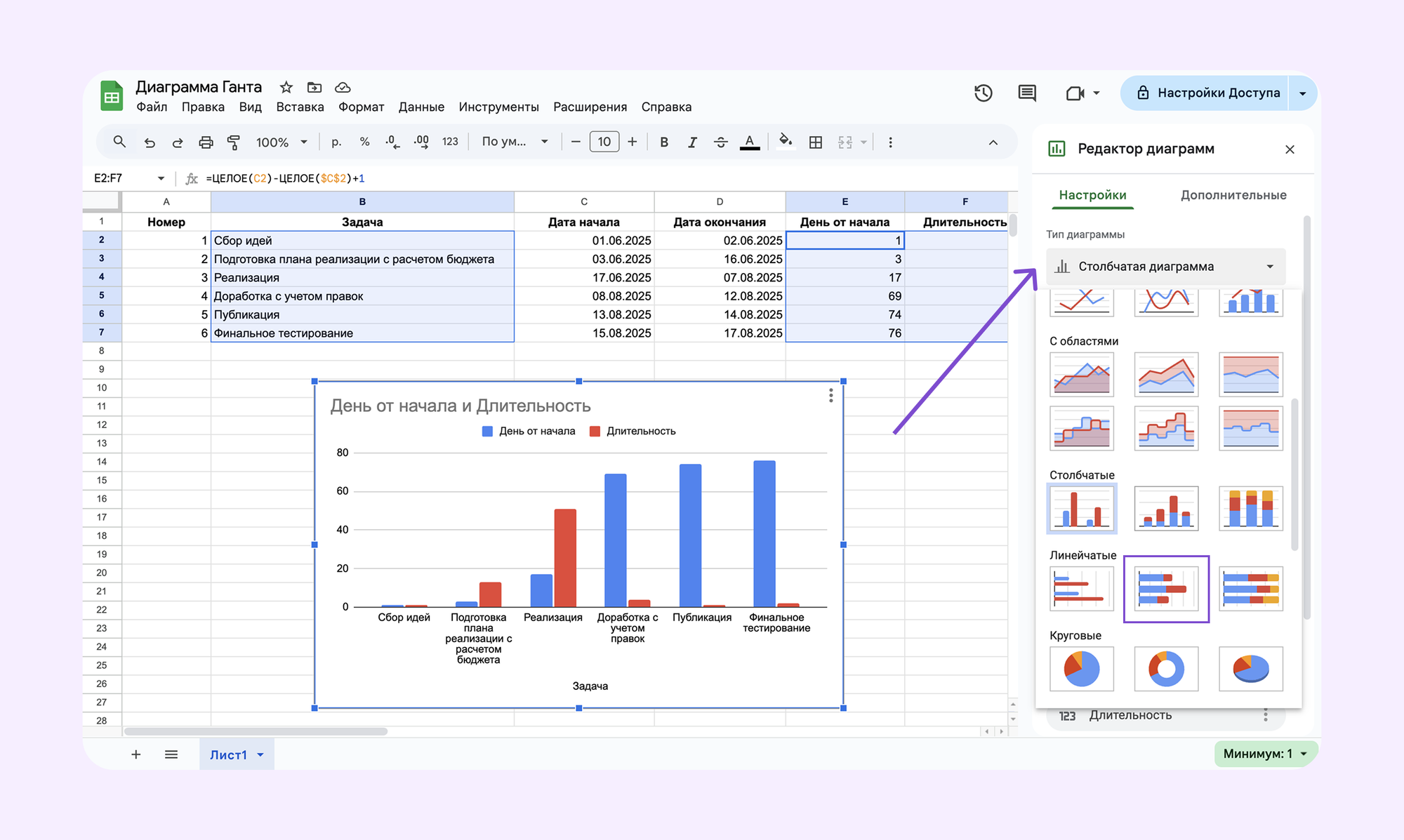Redo the last action
Image resolution: width=1404 pixels, height=840 pixels.
[x=178, y=142]
